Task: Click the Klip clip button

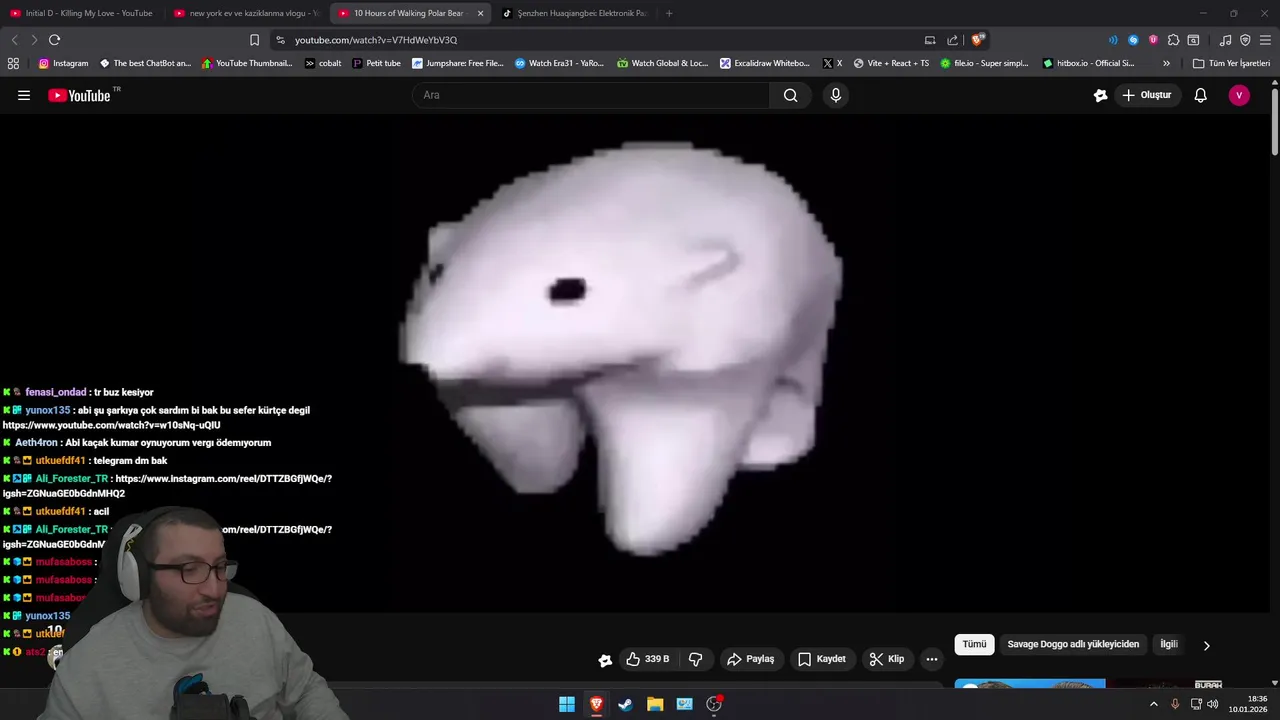Action: tap(887, 659)
